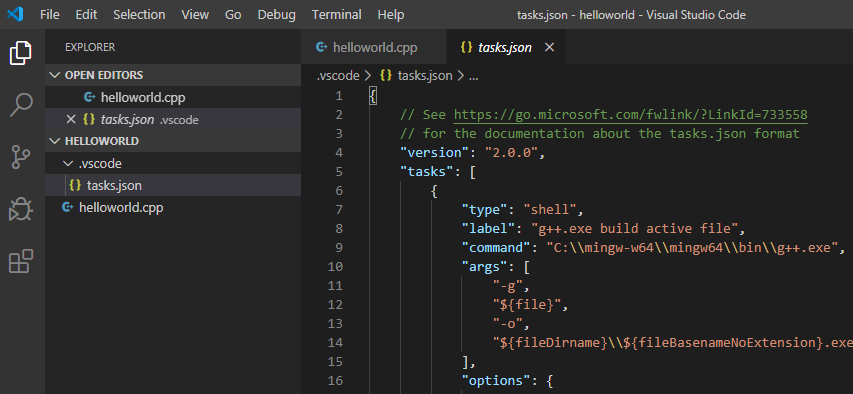Click the .vscode breadcrumb segment
The width and height of the screenshot is (853, 394).
pyautogui.click(x=337, y=76)
